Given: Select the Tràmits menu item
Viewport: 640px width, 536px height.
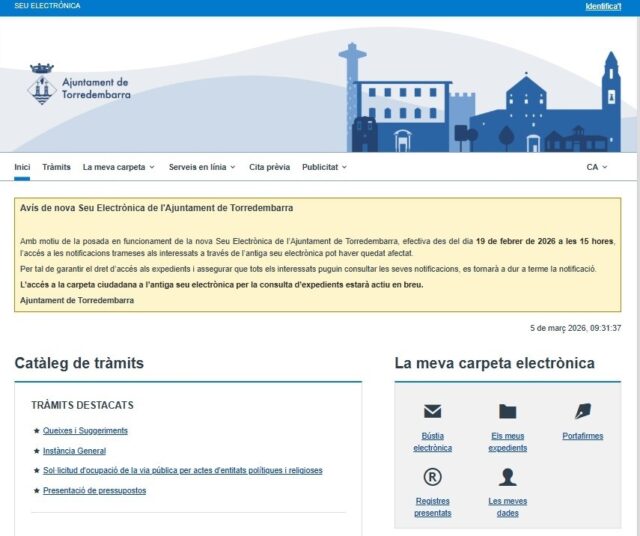Looking at the screenshot, I should (x=56, y=167).
